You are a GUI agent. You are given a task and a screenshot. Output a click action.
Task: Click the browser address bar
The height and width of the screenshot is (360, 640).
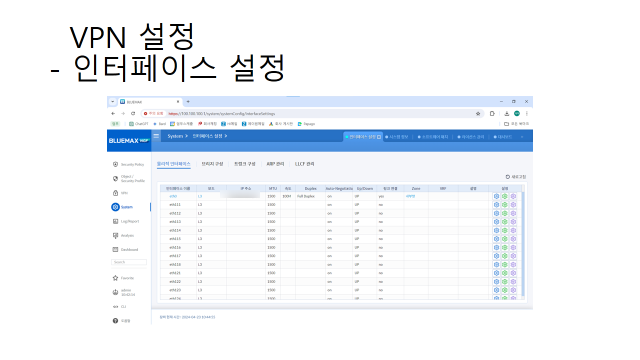point(312,113)
